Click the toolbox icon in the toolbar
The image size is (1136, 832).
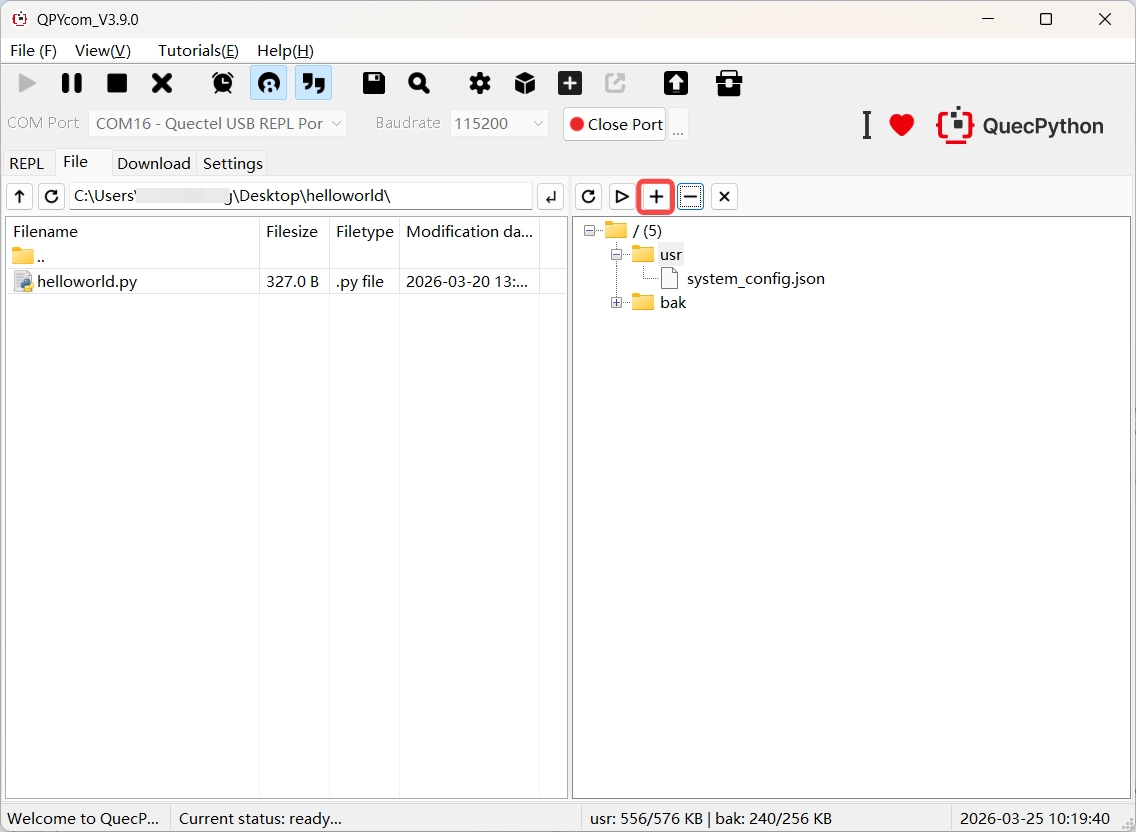pyautogui.click(x=729, y=83)
